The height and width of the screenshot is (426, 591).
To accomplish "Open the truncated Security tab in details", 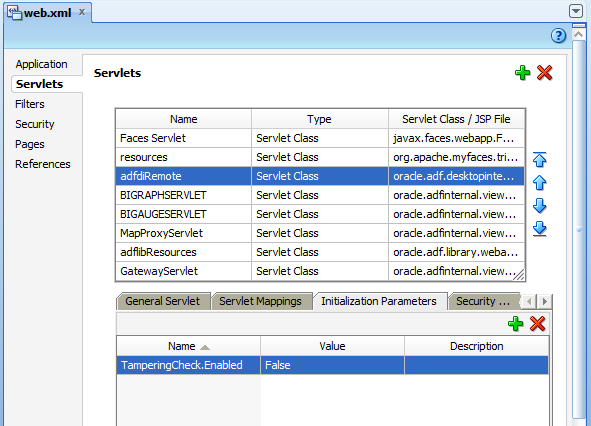I will (483, 301).
